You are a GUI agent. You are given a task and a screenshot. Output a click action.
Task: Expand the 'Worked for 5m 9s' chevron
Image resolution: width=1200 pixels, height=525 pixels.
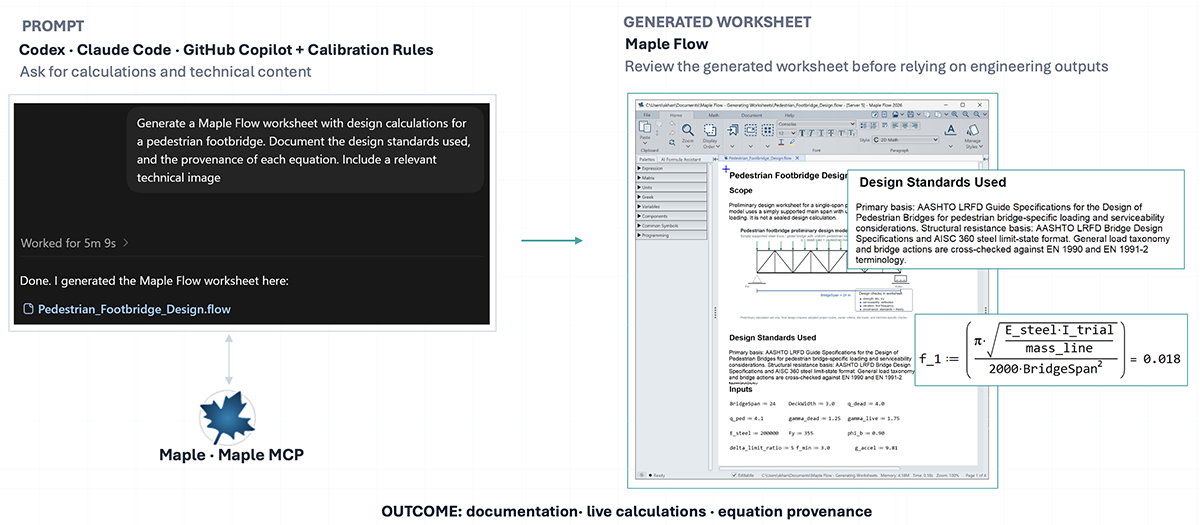[x=126, y=243]
